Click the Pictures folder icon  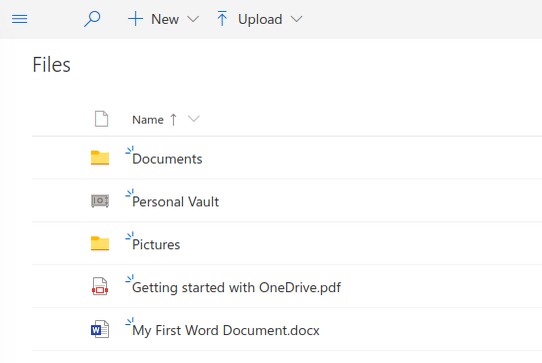[x=100, y=243]
